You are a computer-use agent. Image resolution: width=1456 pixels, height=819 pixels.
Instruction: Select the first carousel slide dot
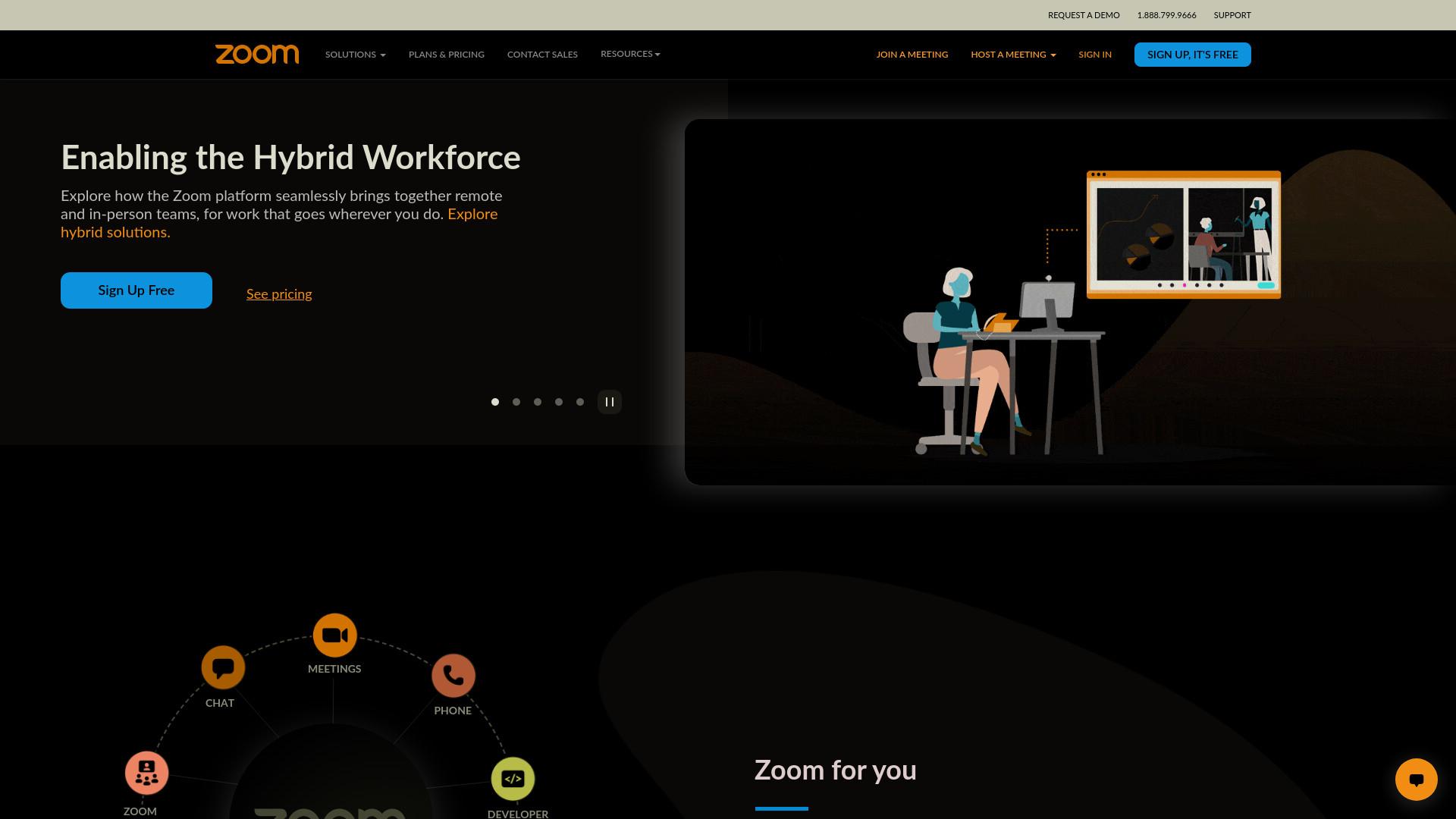pyautogui.click(x=495, y=402)
